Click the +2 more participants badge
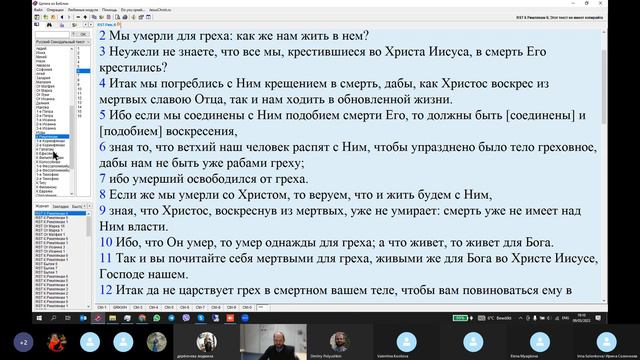 23,342
